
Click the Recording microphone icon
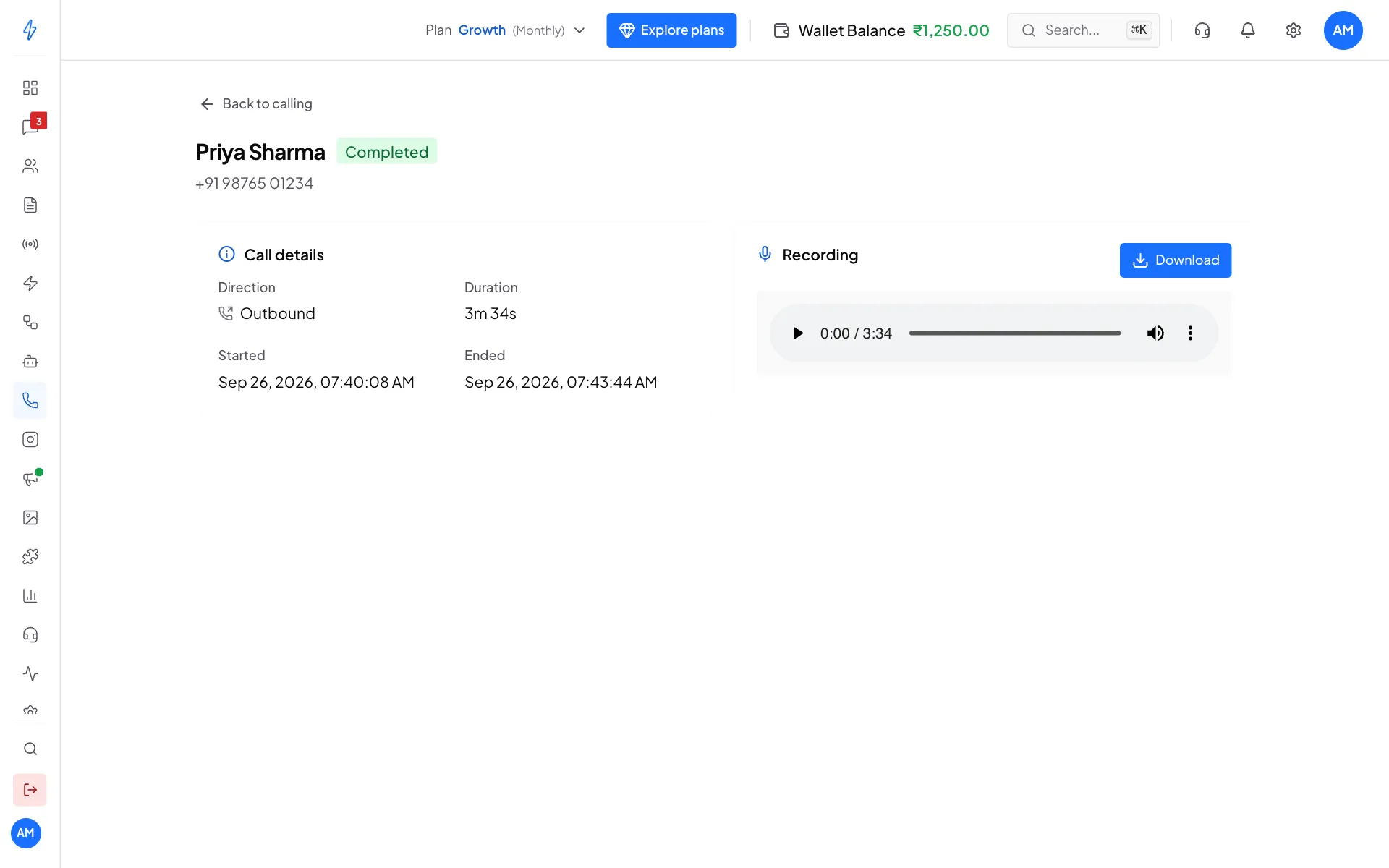click(x=765, y=254)
